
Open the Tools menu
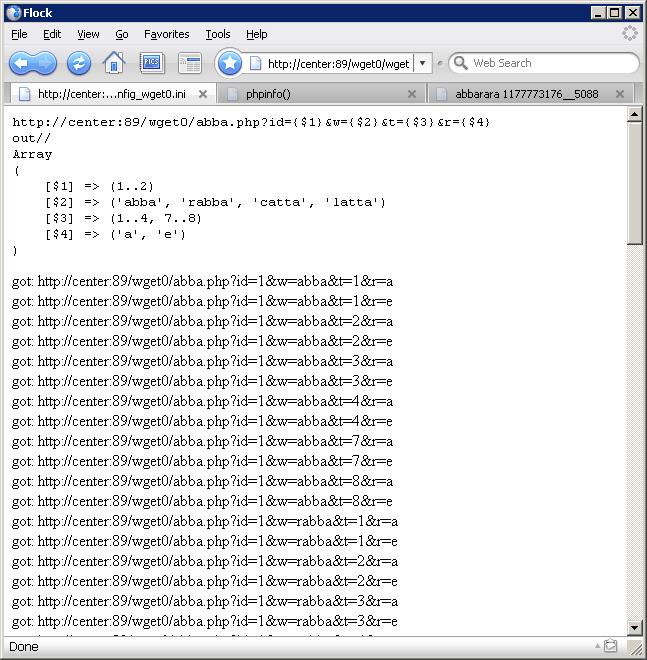point(217,34)
